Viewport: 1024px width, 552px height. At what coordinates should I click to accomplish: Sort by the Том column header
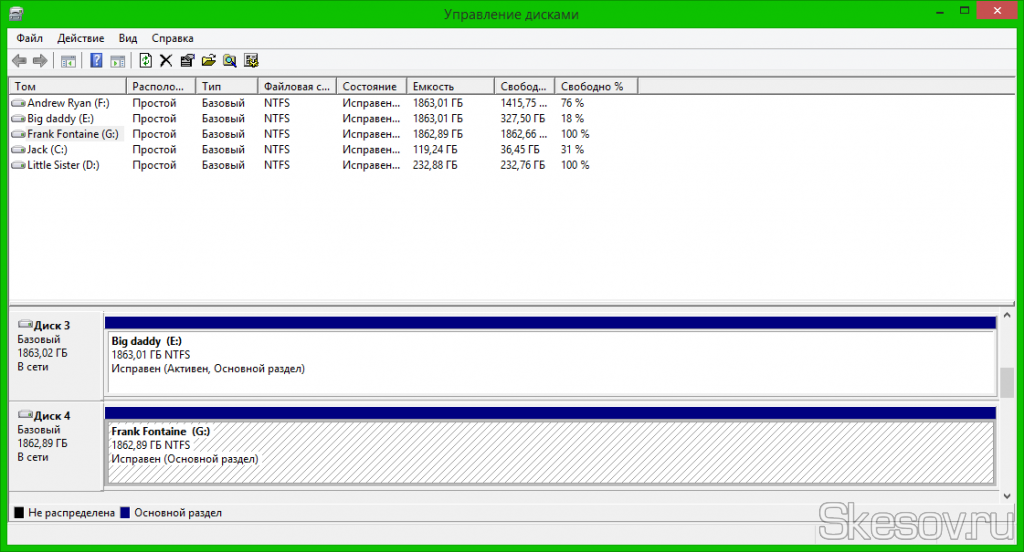point(67,87)
